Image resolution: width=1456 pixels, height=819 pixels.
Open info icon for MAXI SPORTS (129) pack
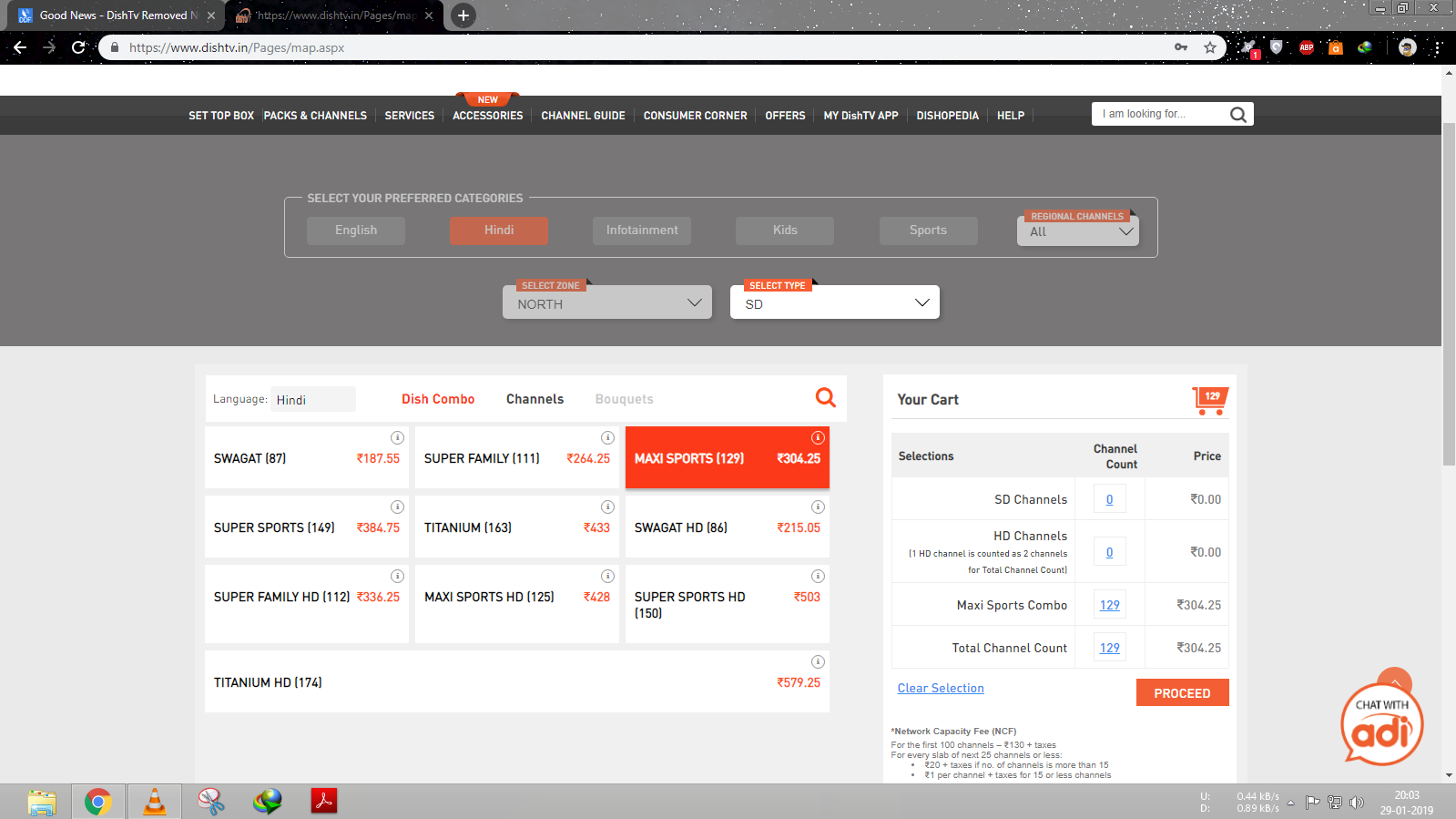coord(818,437)
